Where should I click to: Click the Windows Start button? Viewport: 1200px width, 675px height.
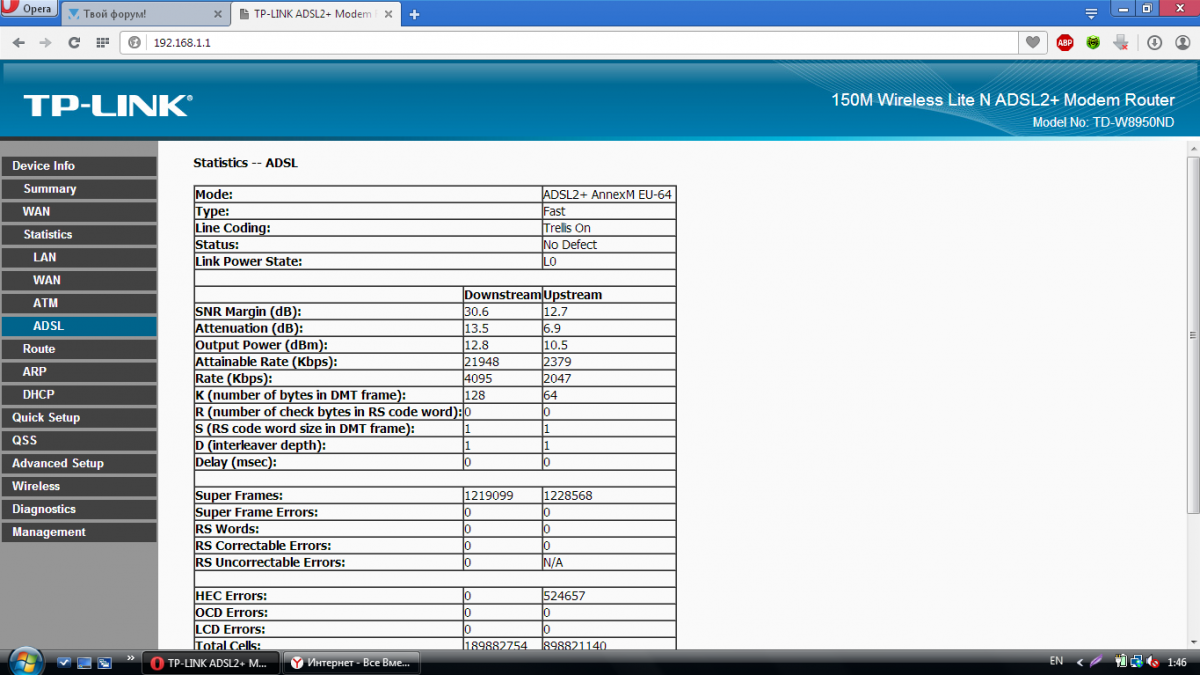23,661
